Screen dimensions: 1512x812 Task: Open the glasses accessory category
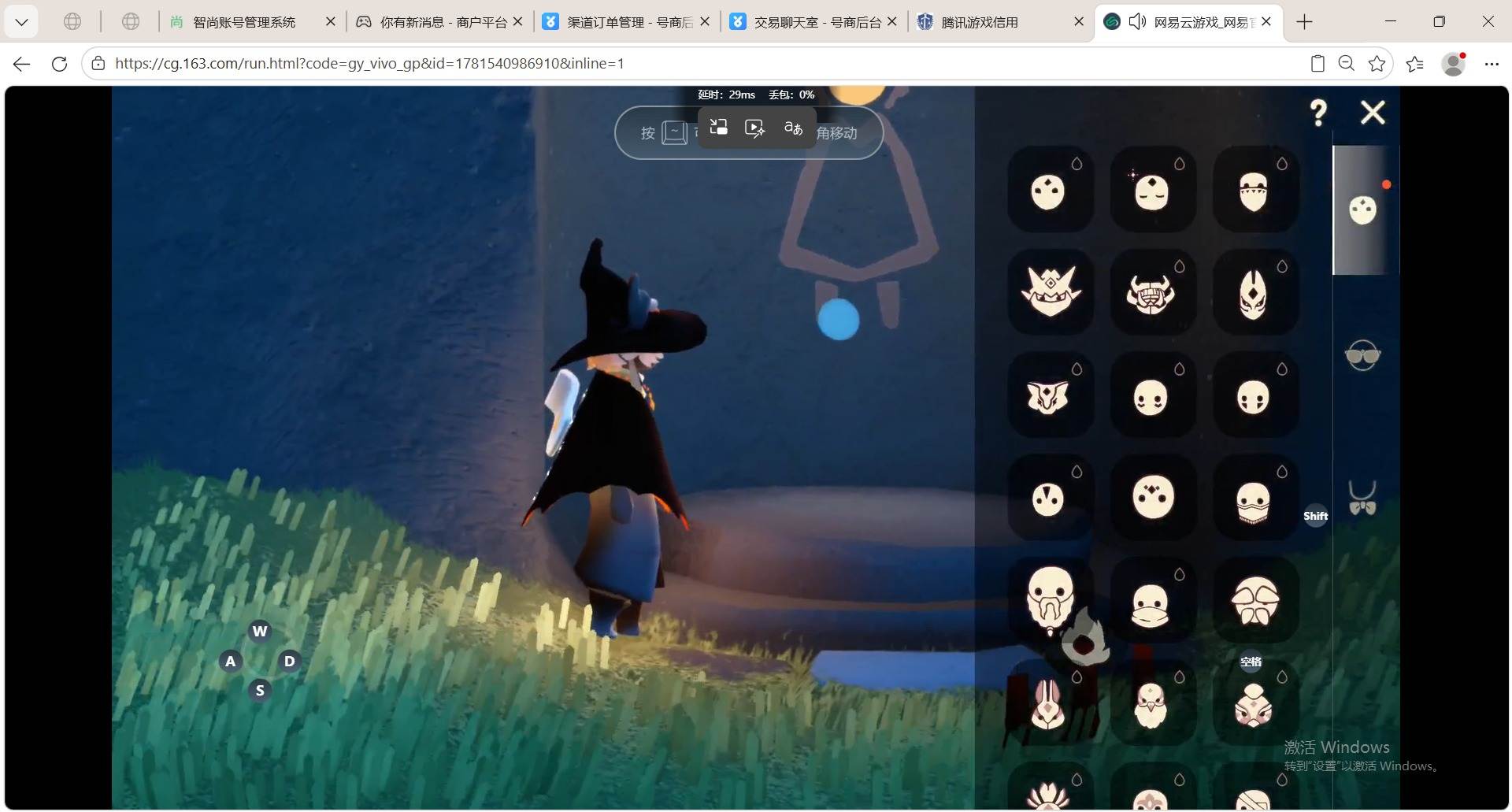coord(1362,356)
